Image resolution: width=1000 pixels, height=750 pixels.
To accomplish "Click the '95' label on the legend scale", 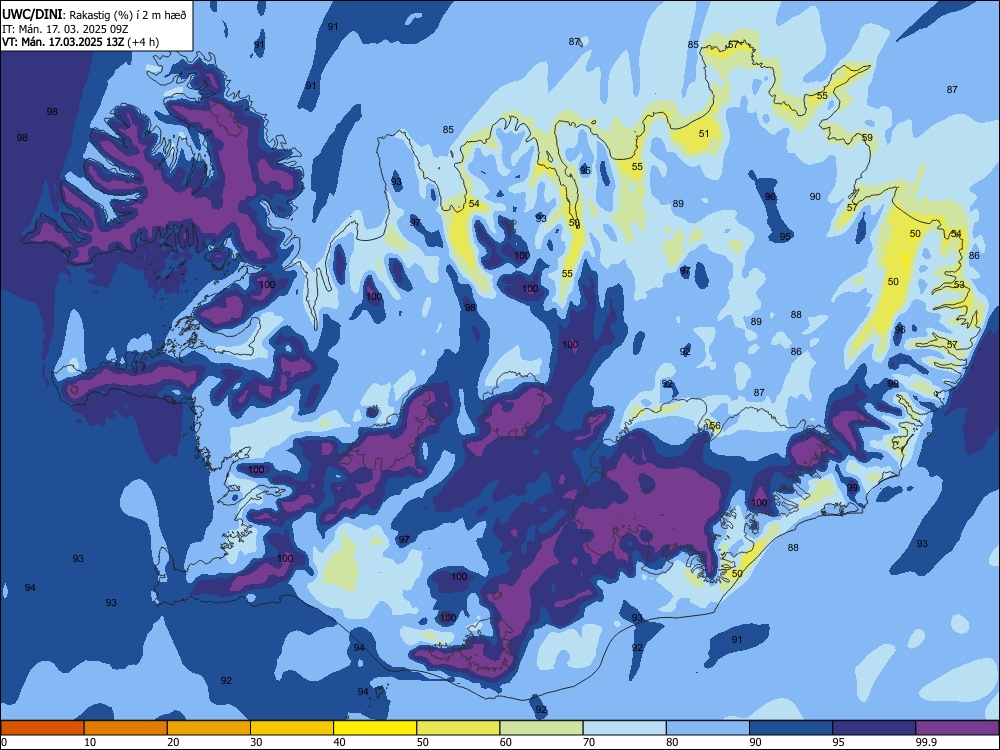I will tap(838, 742).
